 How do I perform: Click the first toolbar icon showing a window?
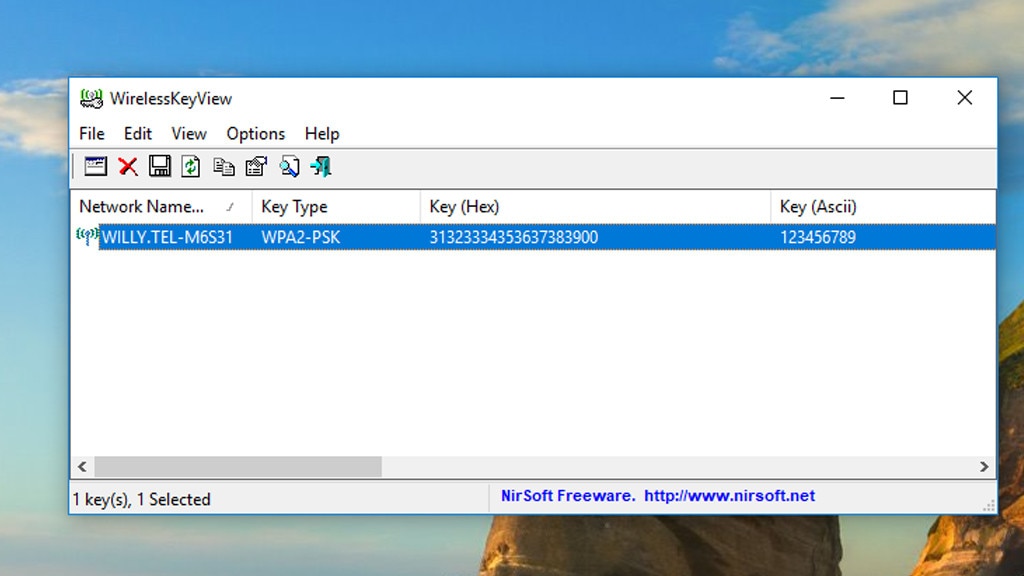(96, 167)
